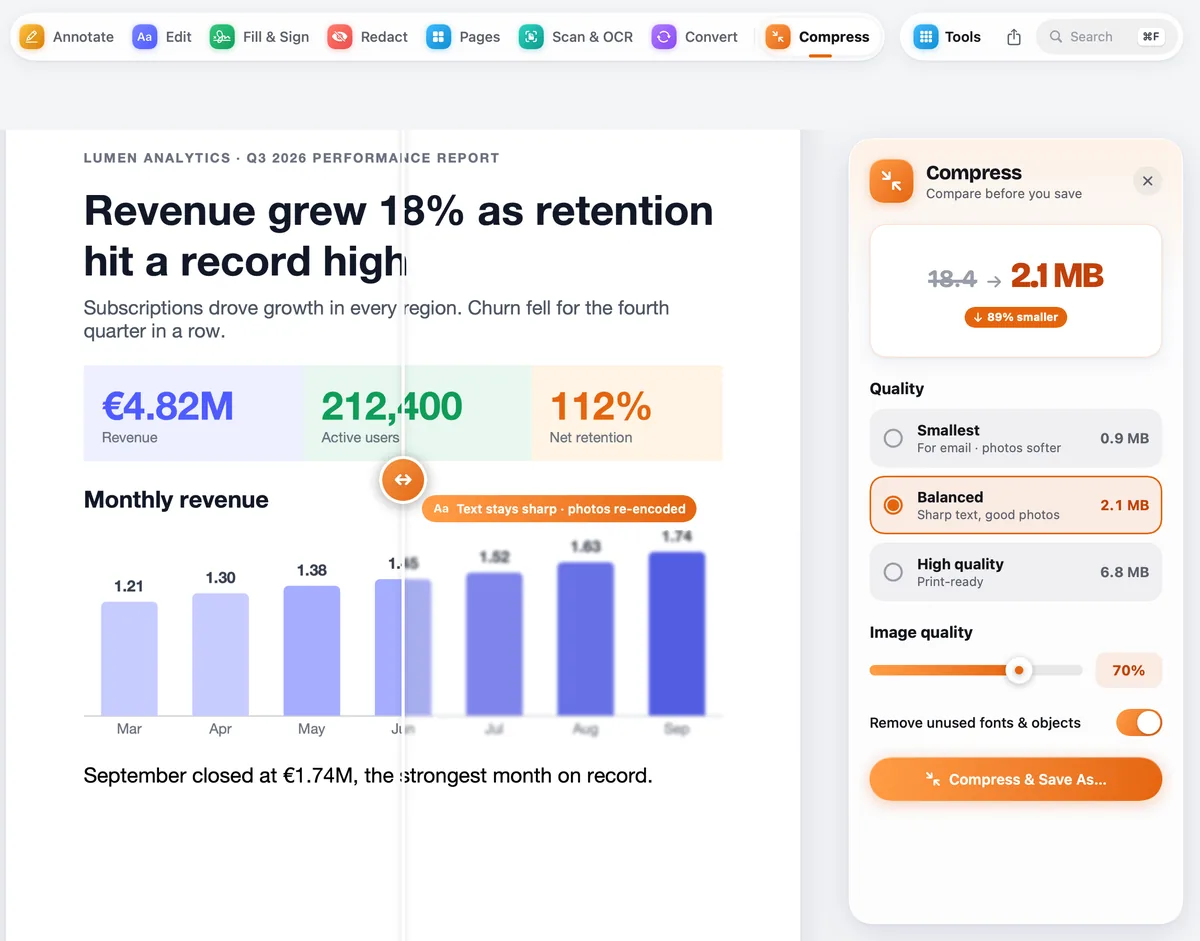The image size is (1200, 941).
Task: Open the Annotate tool
Action: [x=67, y=37]
